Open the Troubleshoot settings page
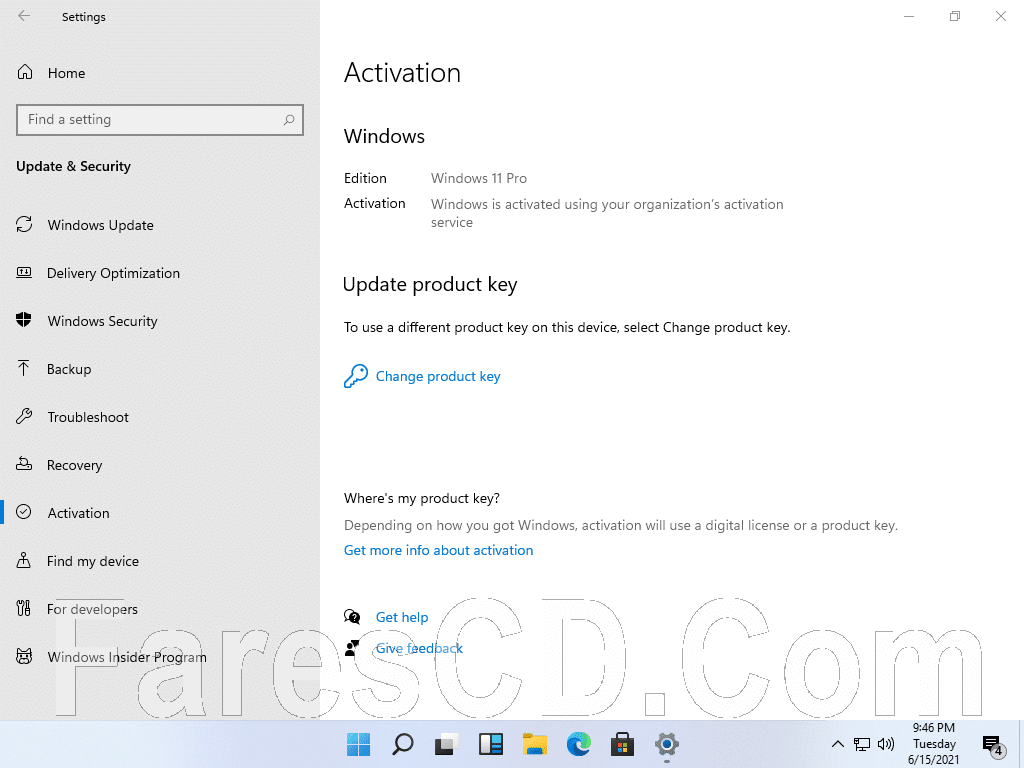The image size is (1024, 768). coord(88,417)
